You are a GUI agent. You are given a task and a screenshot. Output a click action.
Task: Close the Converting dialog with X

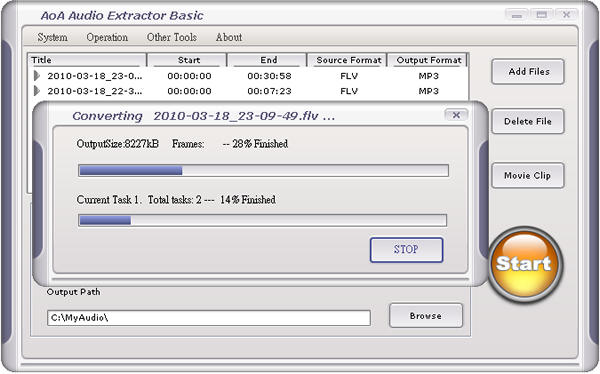(456, 115)
